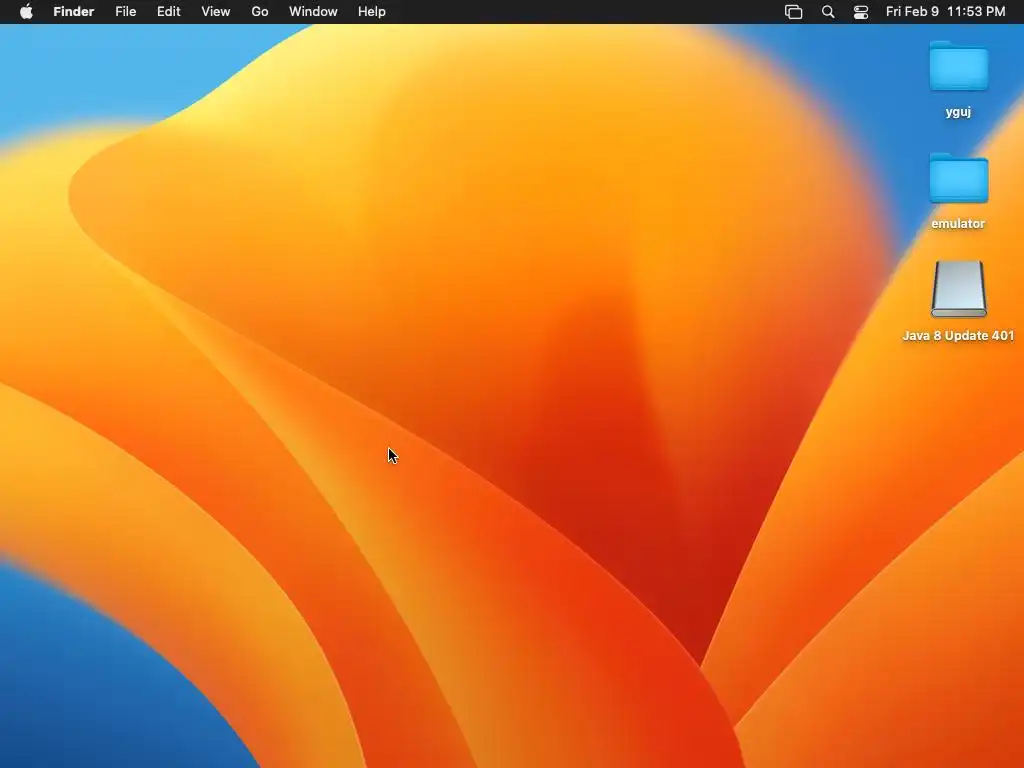
Task: Open the Apple menu
Action: click(x=26, y=12)
